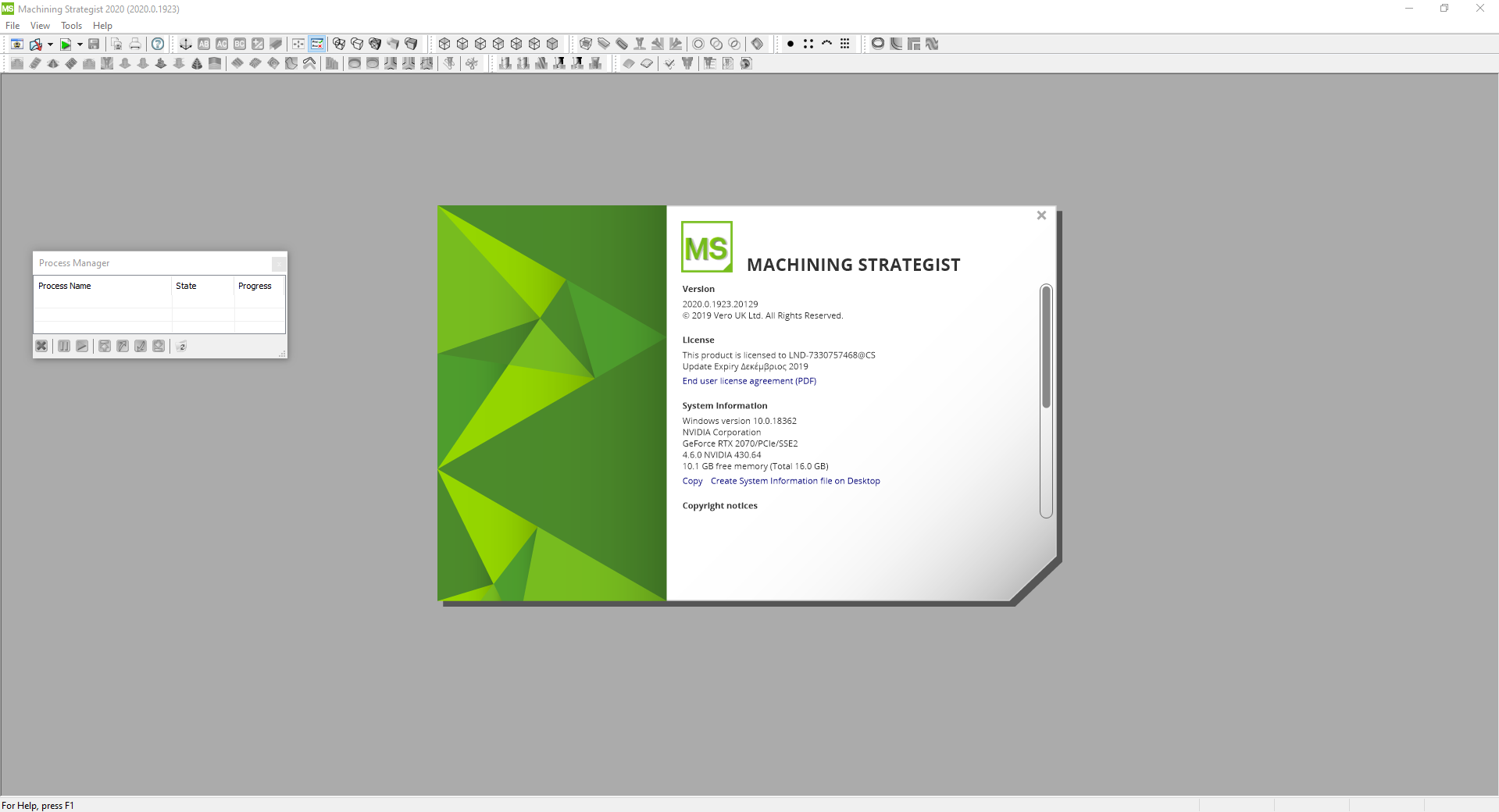This screenshot has width=1499, height=812.
Task: Click Process Manager move-to-top icon
Action: coord(105,346)
